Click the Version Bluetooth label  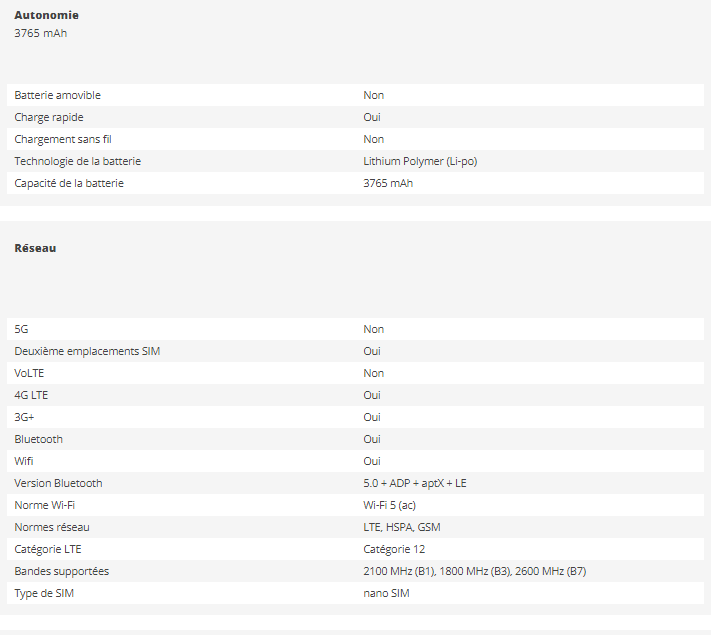[x=58, y=483]
